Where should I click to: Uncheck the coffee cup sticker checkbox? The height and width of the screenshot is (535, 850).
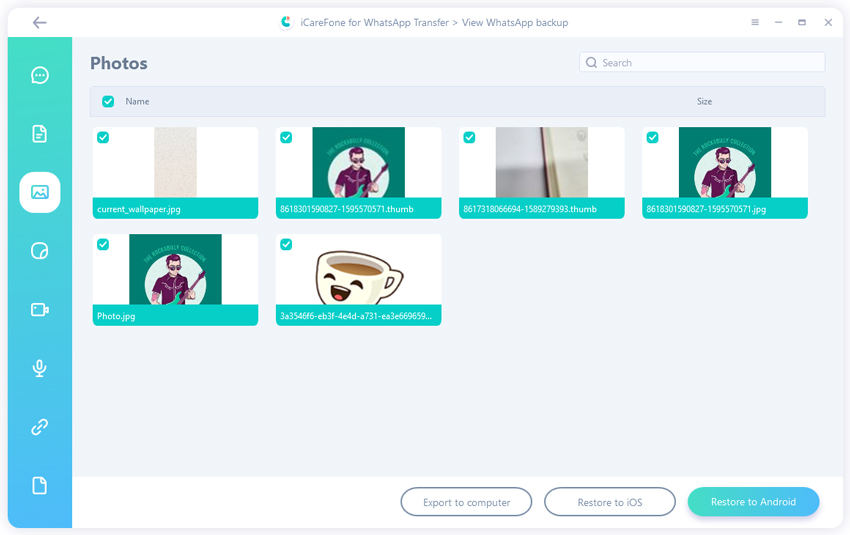[x=286, y=244]
